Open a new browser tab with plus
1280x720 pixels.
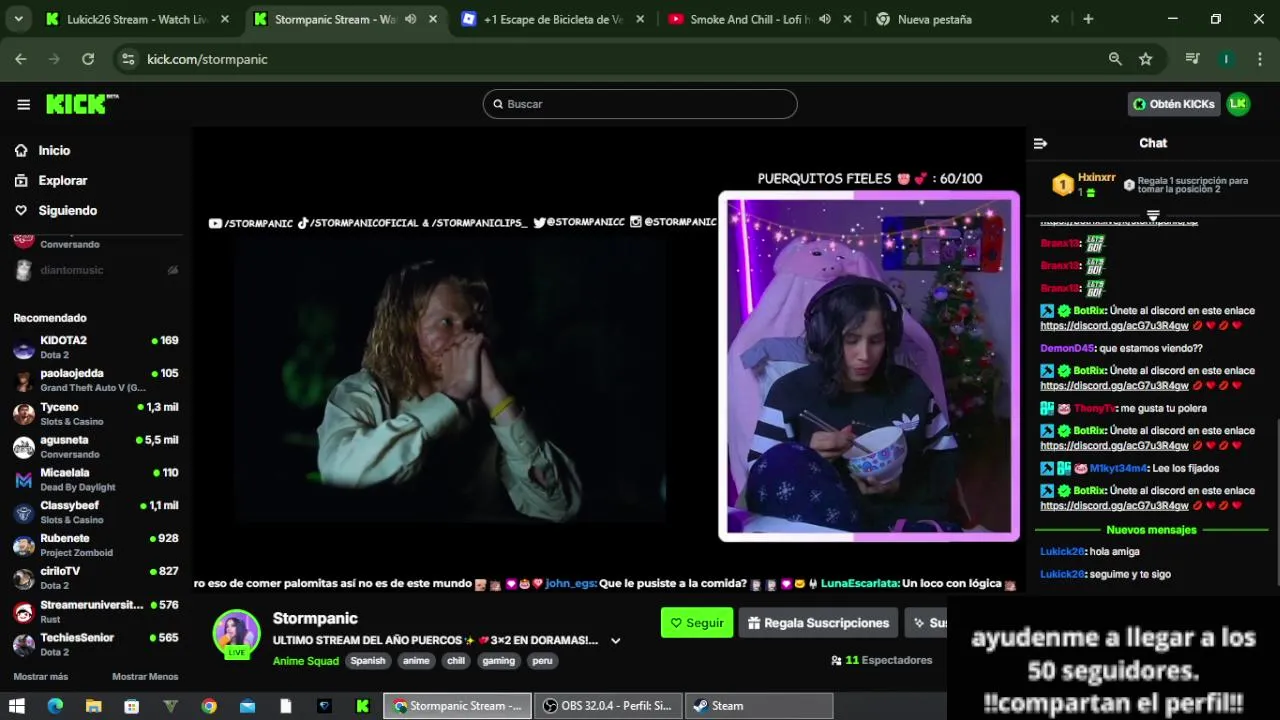point(1088,19)
